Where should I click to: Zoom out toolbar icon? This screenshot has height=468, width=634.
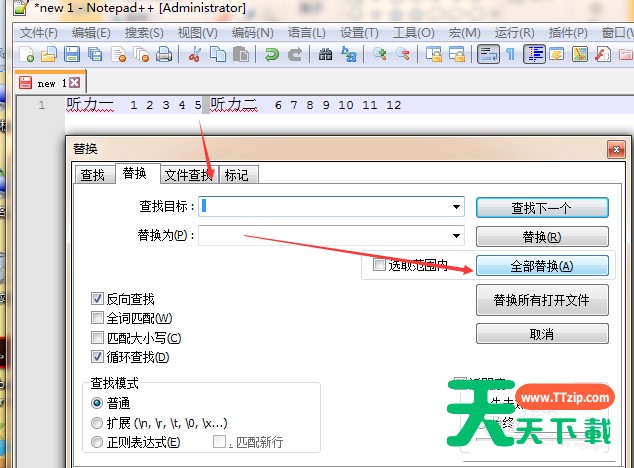tap(403, 54)
